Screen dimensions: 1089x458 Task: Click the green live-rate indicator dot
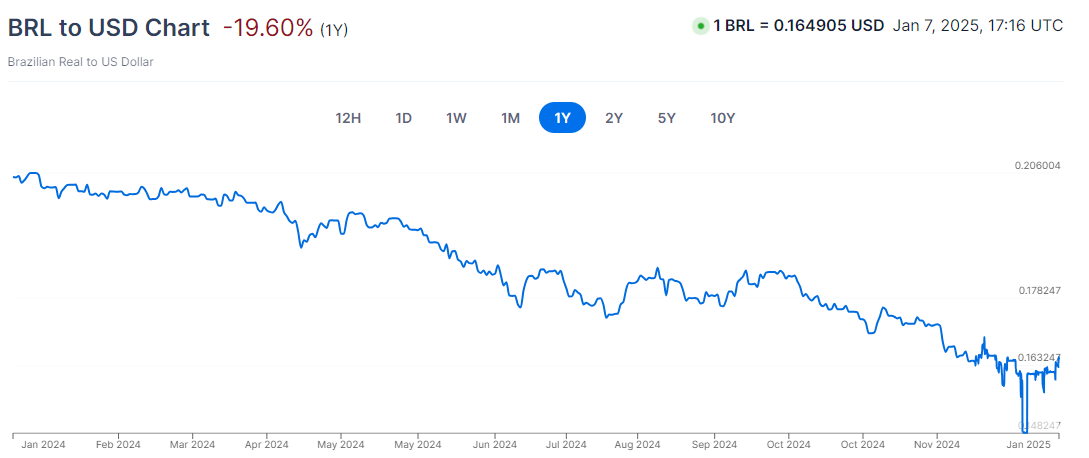point(700,26)
